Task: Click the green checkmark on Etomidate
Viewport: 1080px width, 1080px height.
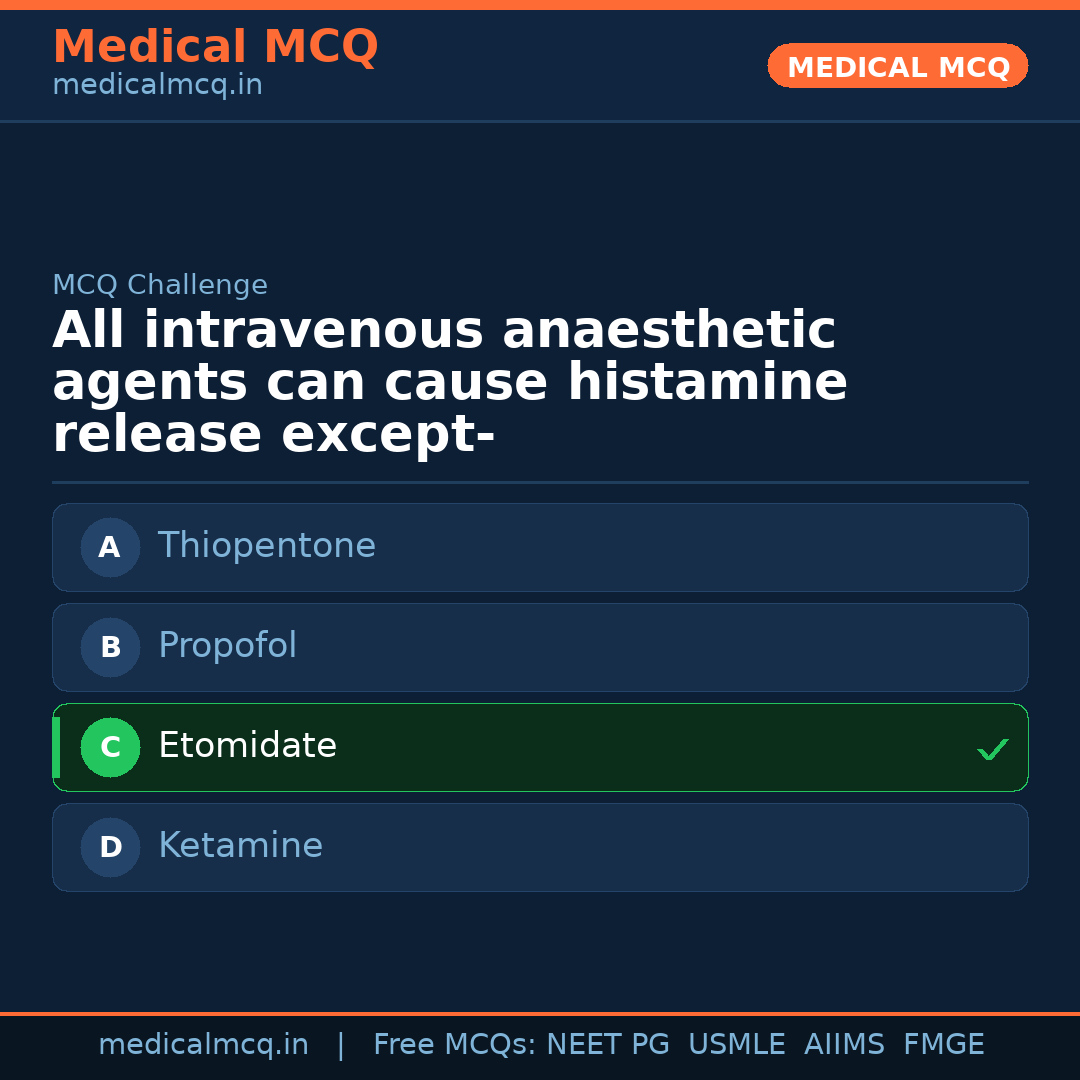Action: point(992,749)
